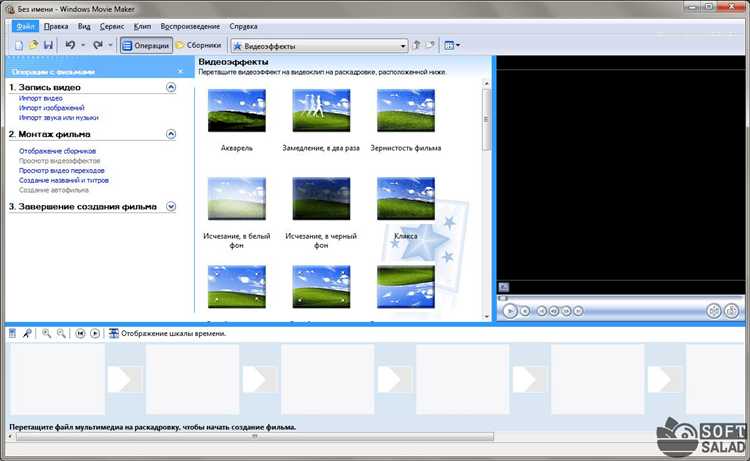
Task: Collapse the 1. Запись видео section
Action: (x=171, y=87)
